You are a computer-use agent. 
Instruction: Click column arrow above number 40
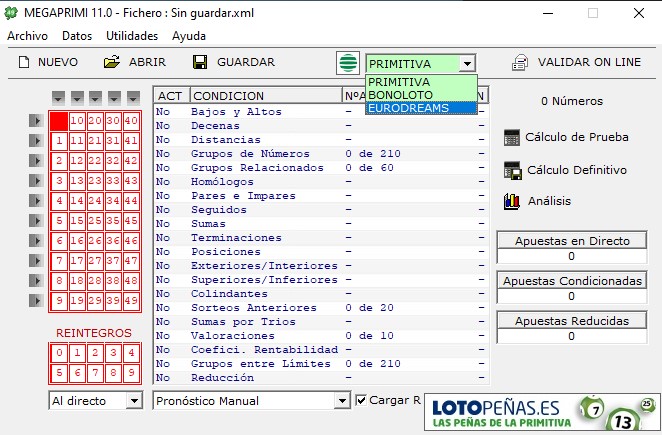coord(133,98)
